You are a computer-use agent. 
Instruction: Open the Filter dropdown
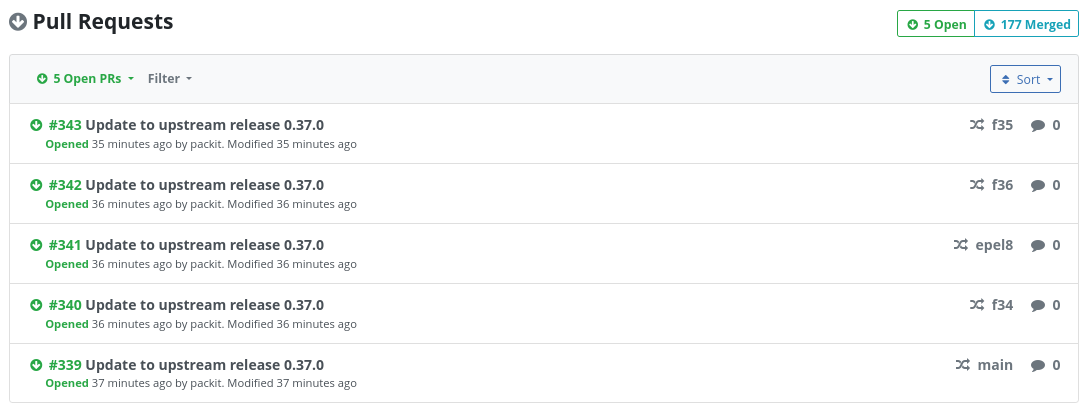point(169,79)
